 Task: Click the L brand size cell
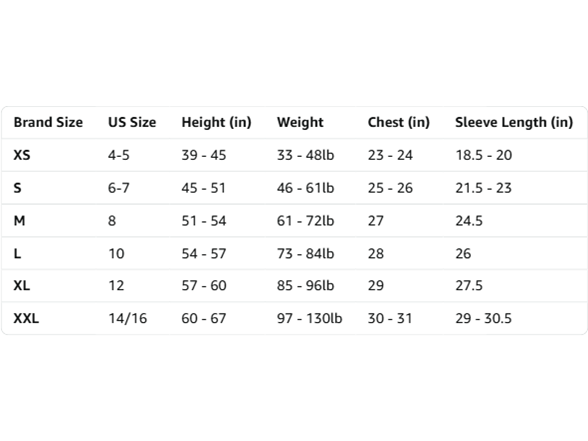(17, 254)
